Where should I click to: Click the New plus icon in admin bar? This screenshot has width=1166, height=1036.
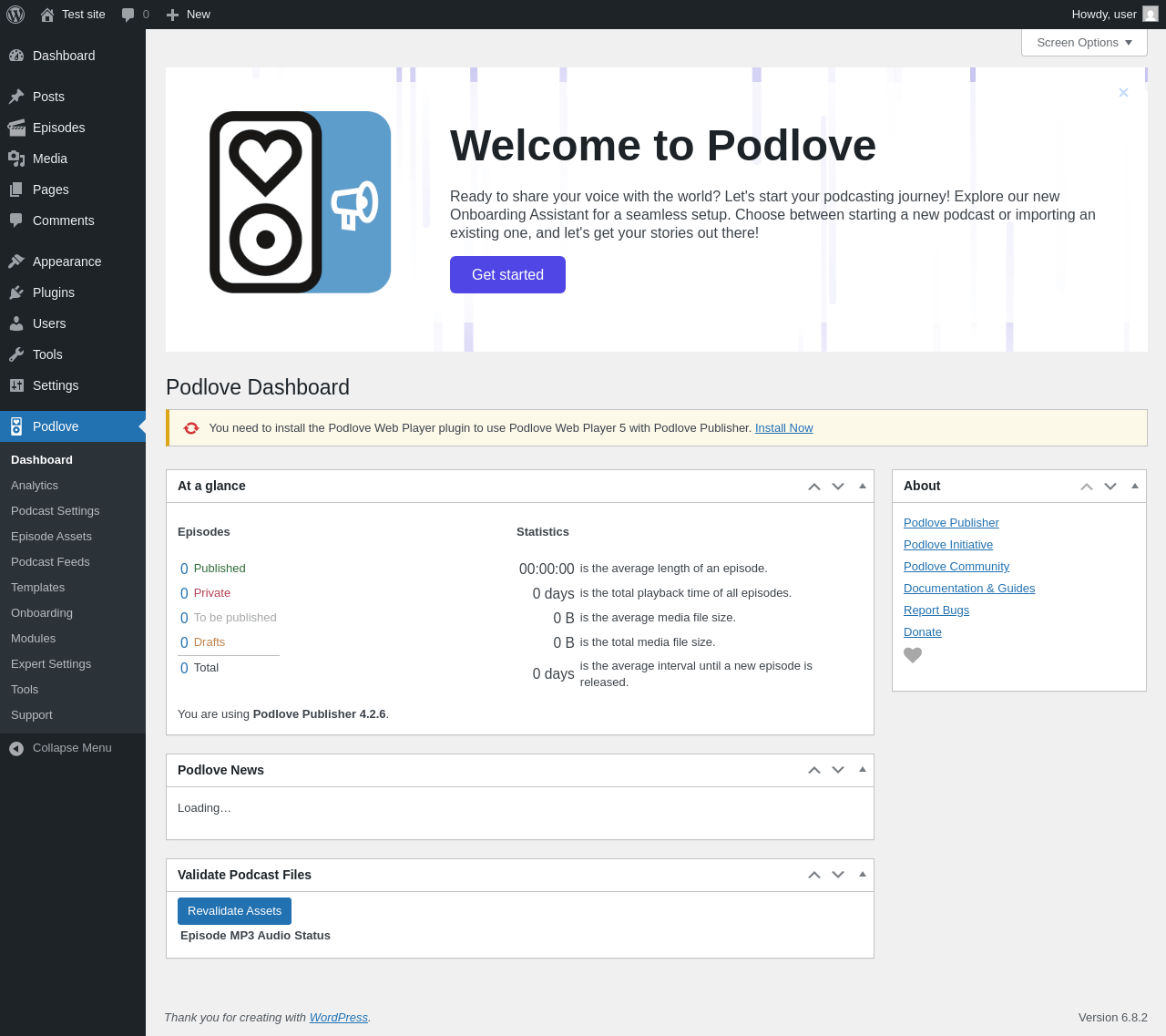tap(172, 15)
